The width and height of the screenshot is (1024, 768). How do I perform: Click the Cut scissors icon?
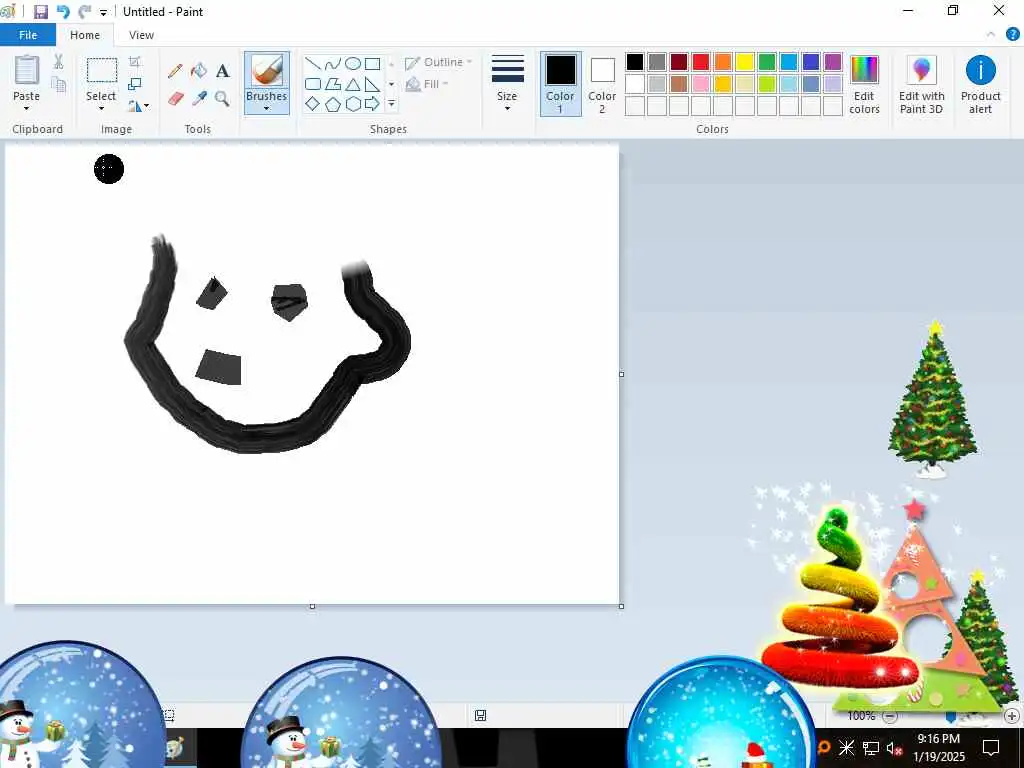pyautogui.click(x=58, y=61)
